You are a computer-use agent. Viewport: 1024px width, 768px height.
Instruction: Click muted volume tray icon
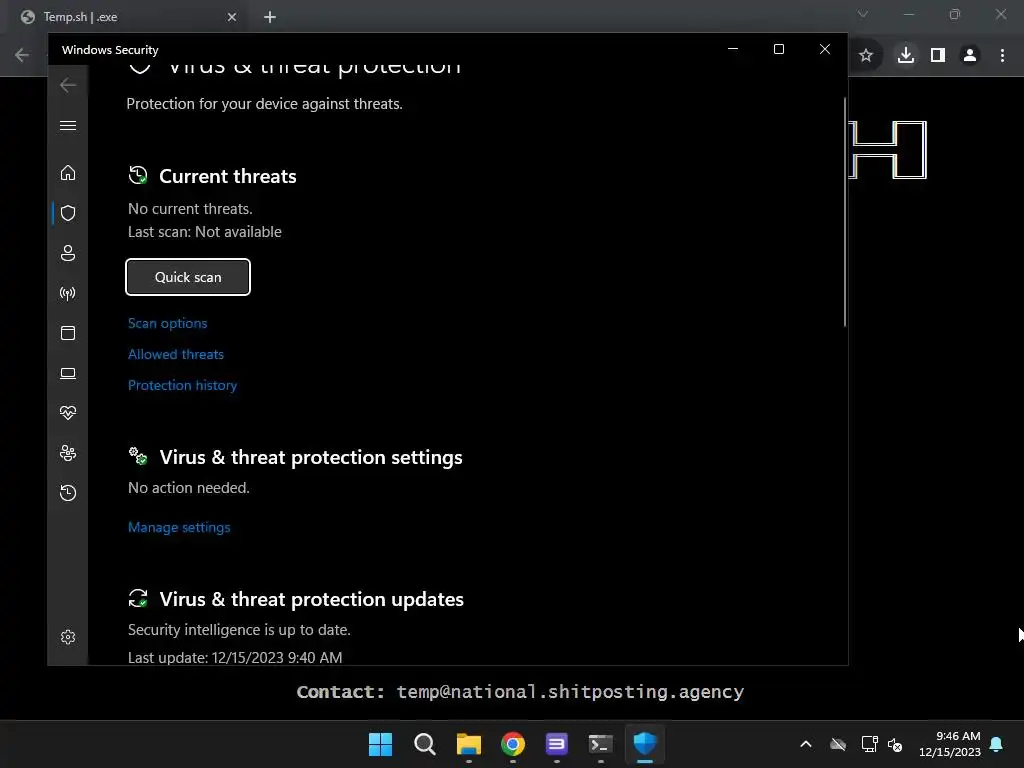895,744
